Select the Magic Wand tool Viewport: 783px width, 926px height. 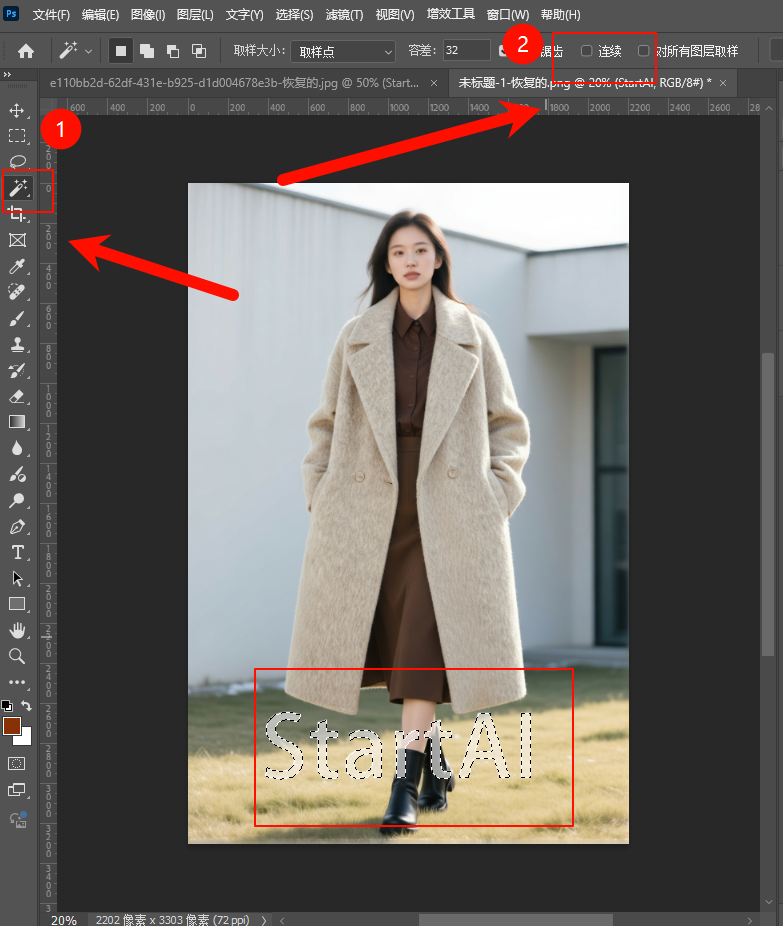[x=17, y=187]
